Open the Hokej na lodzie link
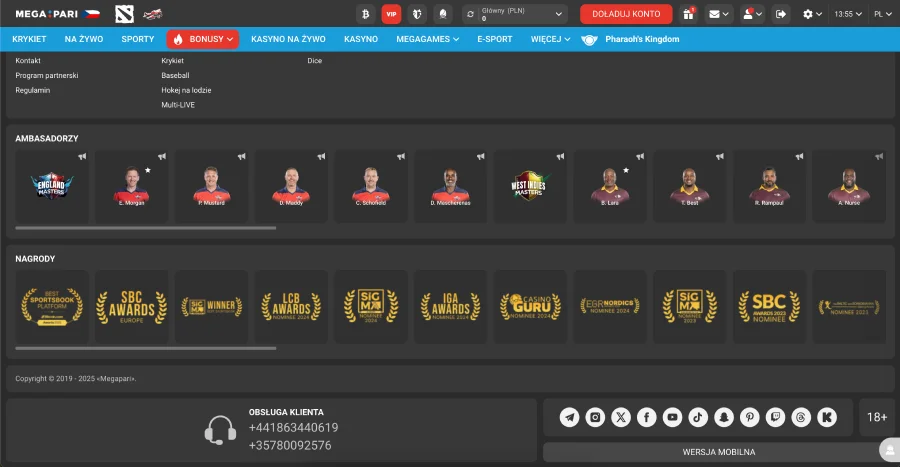 [x=186, y=90]
